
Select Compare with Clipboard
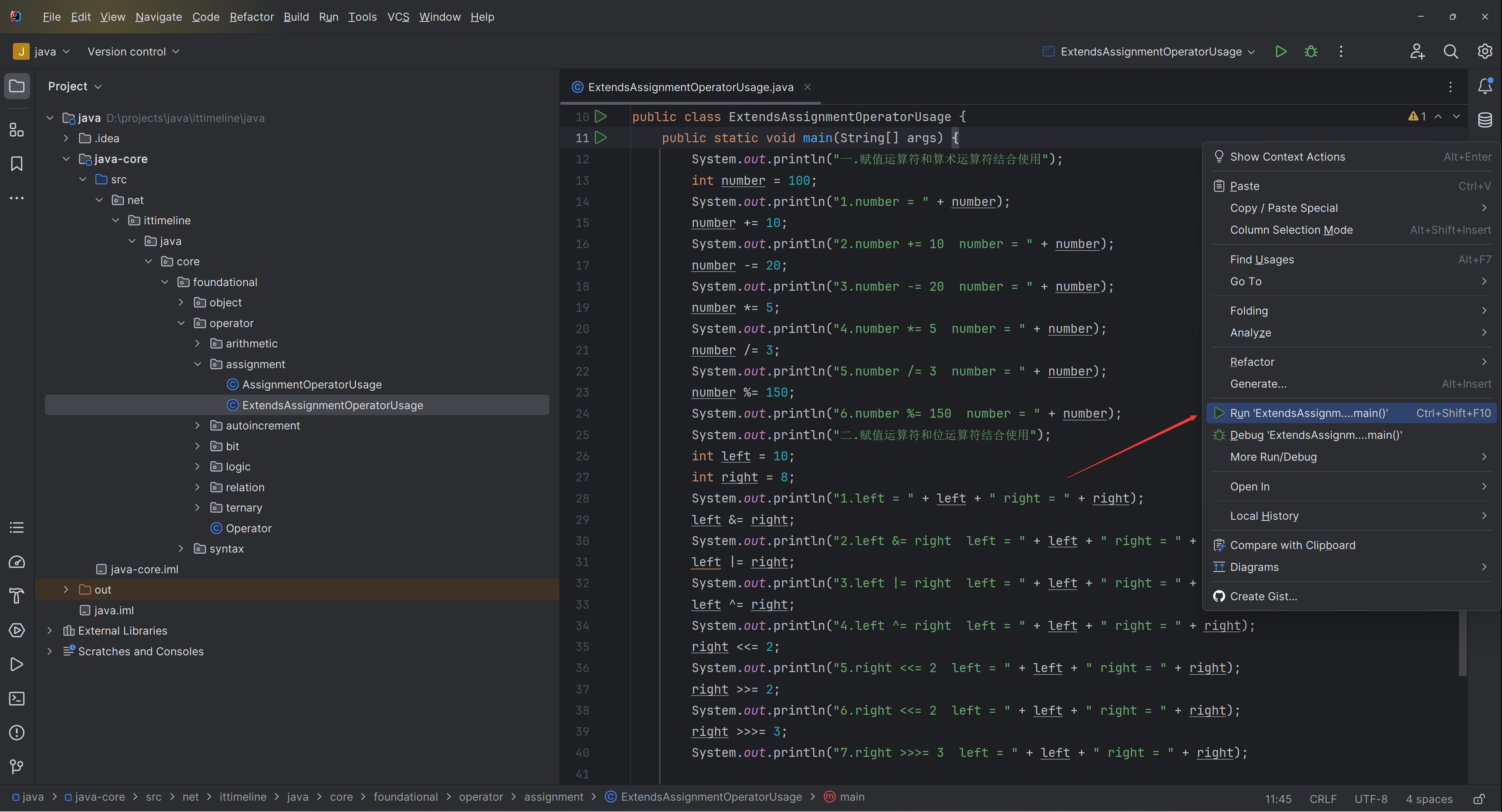click(1351, 545)
